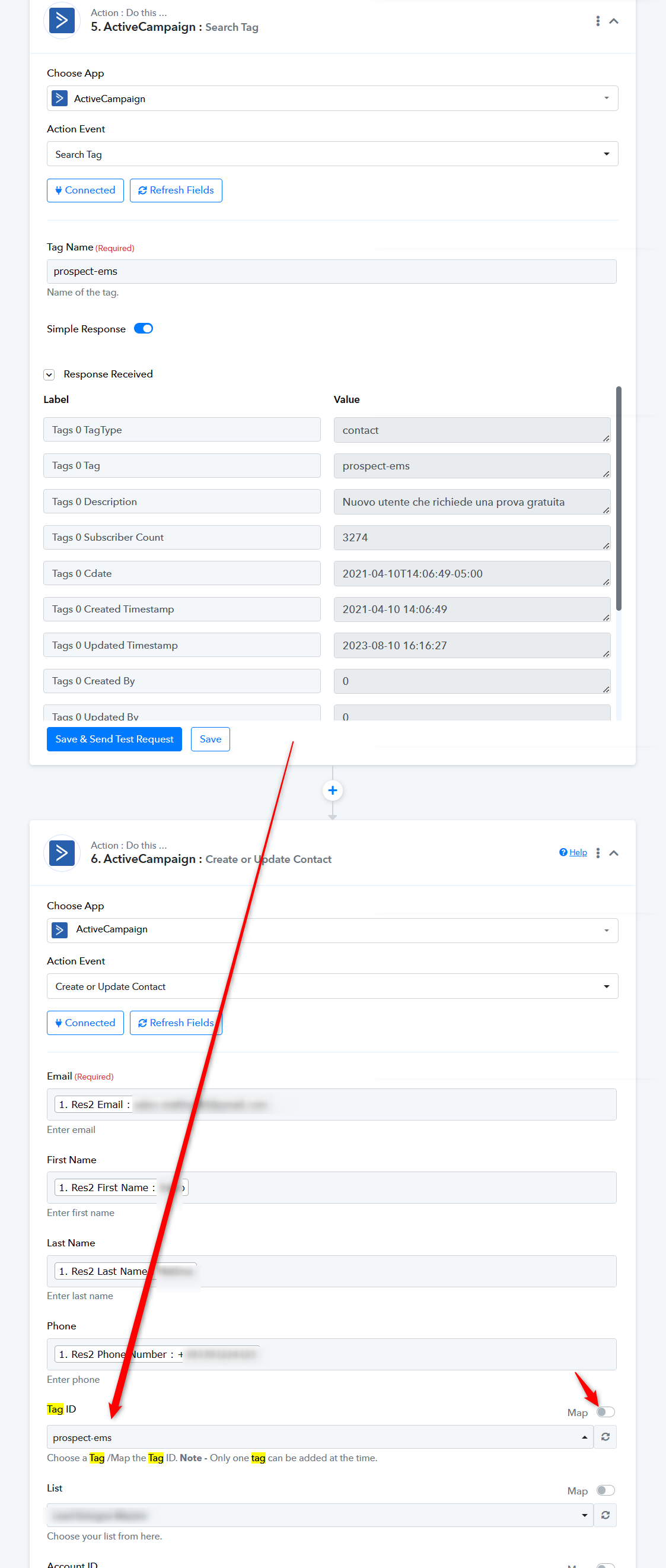
Task: Open Choose App dropdown in step 6
Action: pos(332,930)
